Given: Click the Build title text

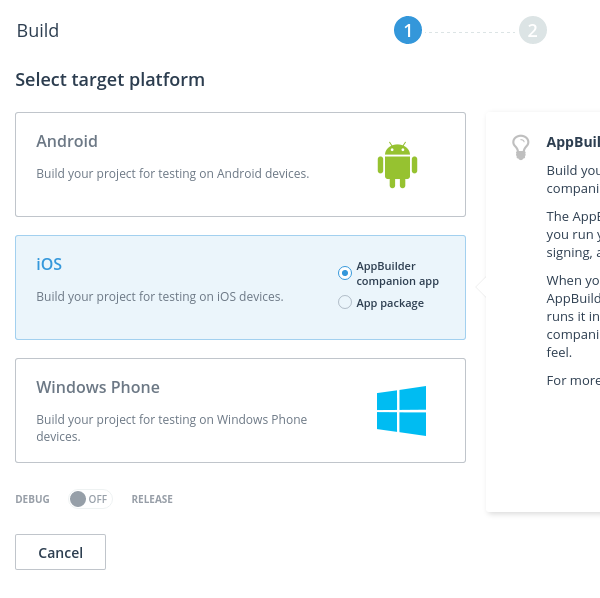Looking at the screenshot, I should click(38, 31).
